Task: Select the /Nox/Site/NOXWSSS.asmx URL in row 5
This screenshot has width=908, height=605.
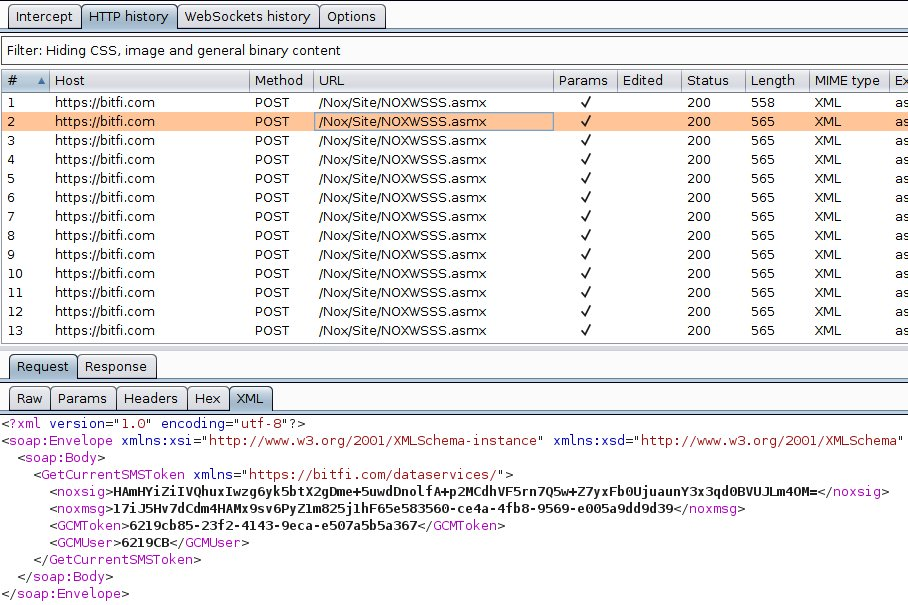Action: 402,179
